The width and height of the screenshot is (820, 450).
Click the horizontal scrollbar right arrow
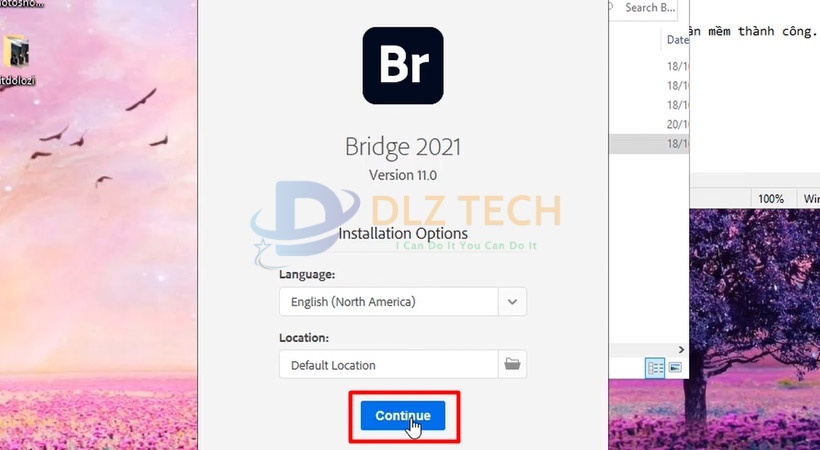[681, 350]
